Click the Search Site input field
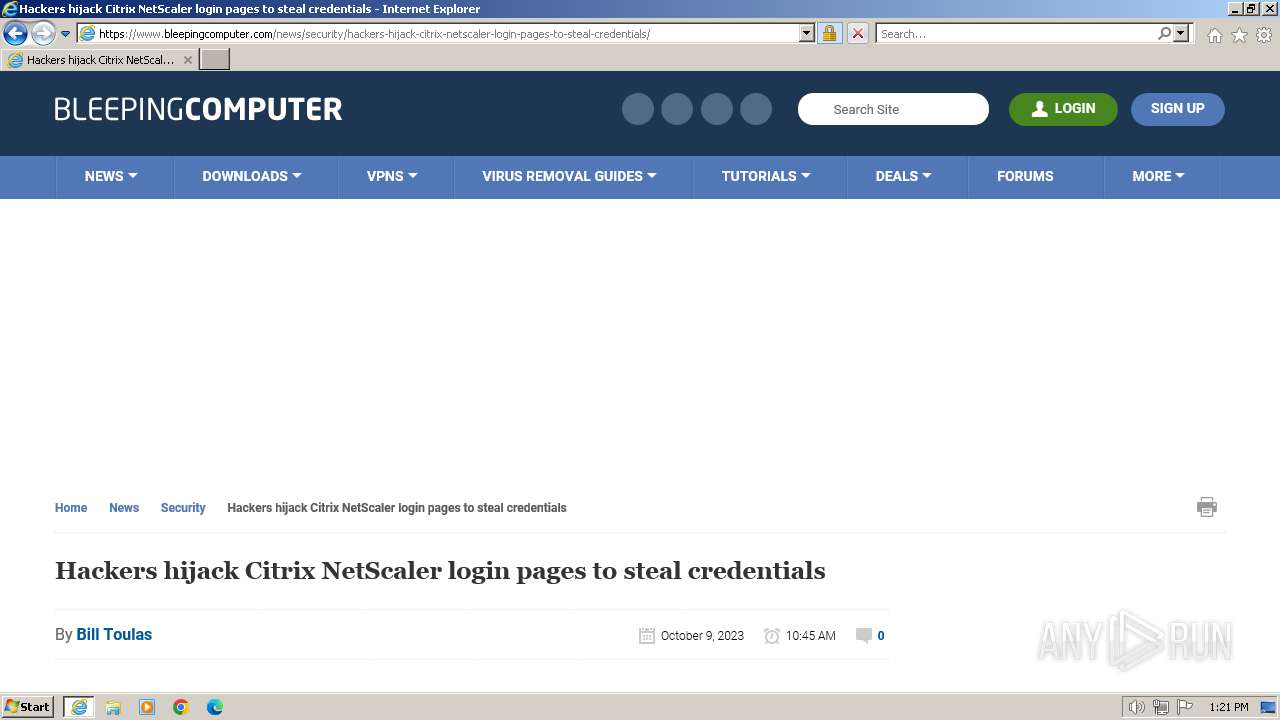Viewport: 1280px width, 720px height. (893, 109)
